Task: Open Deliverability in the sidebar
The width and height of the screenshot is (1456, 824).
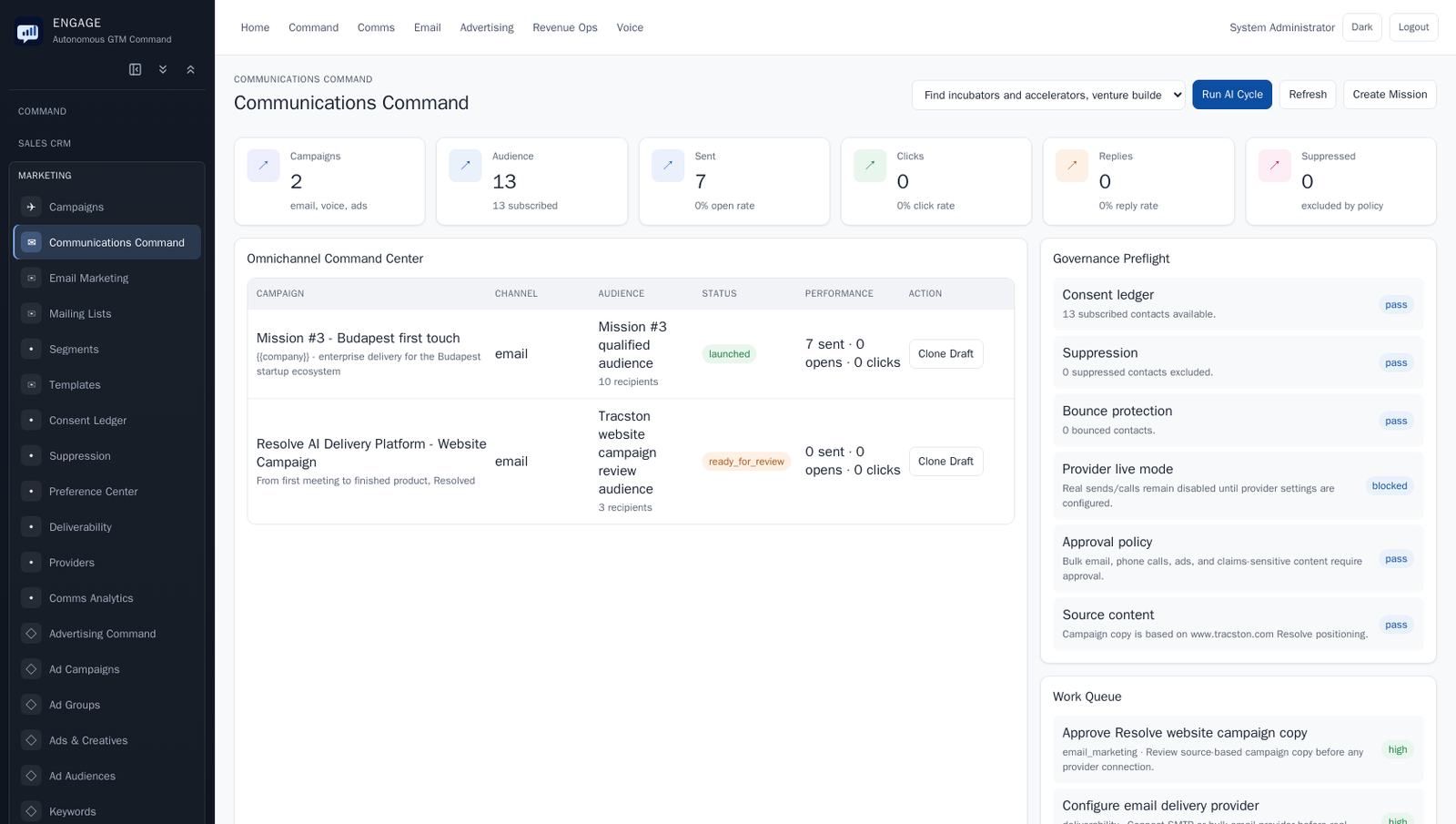Action: tap(107, 526)
